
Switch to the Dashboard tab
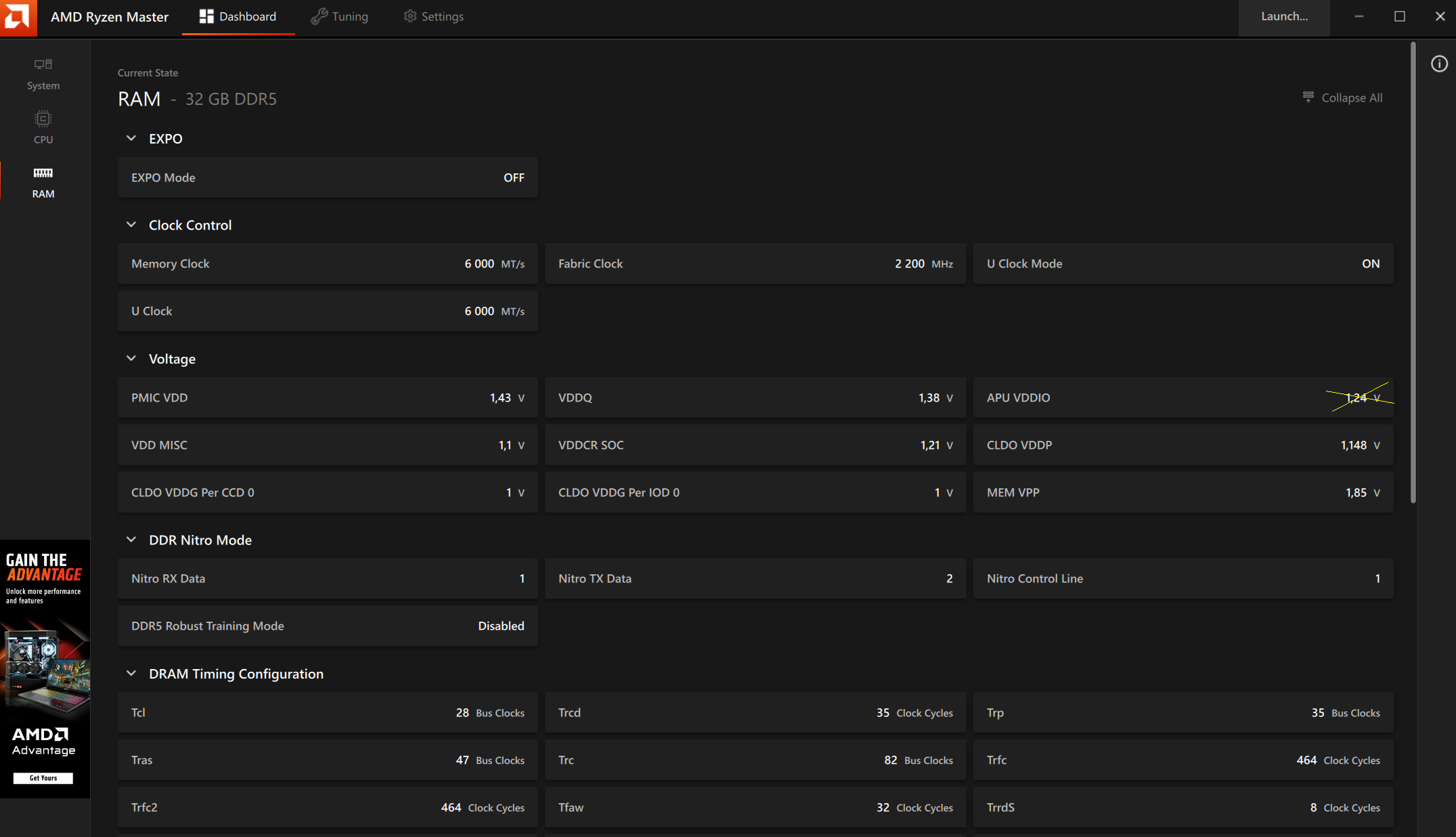pyautogui.click(x=238, y=16)
